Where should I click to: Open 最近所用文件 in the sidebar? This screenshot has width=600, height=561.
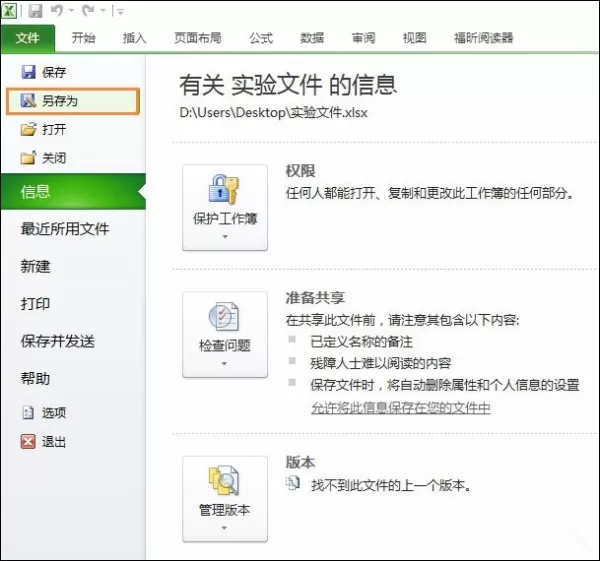tap(65, 229)
